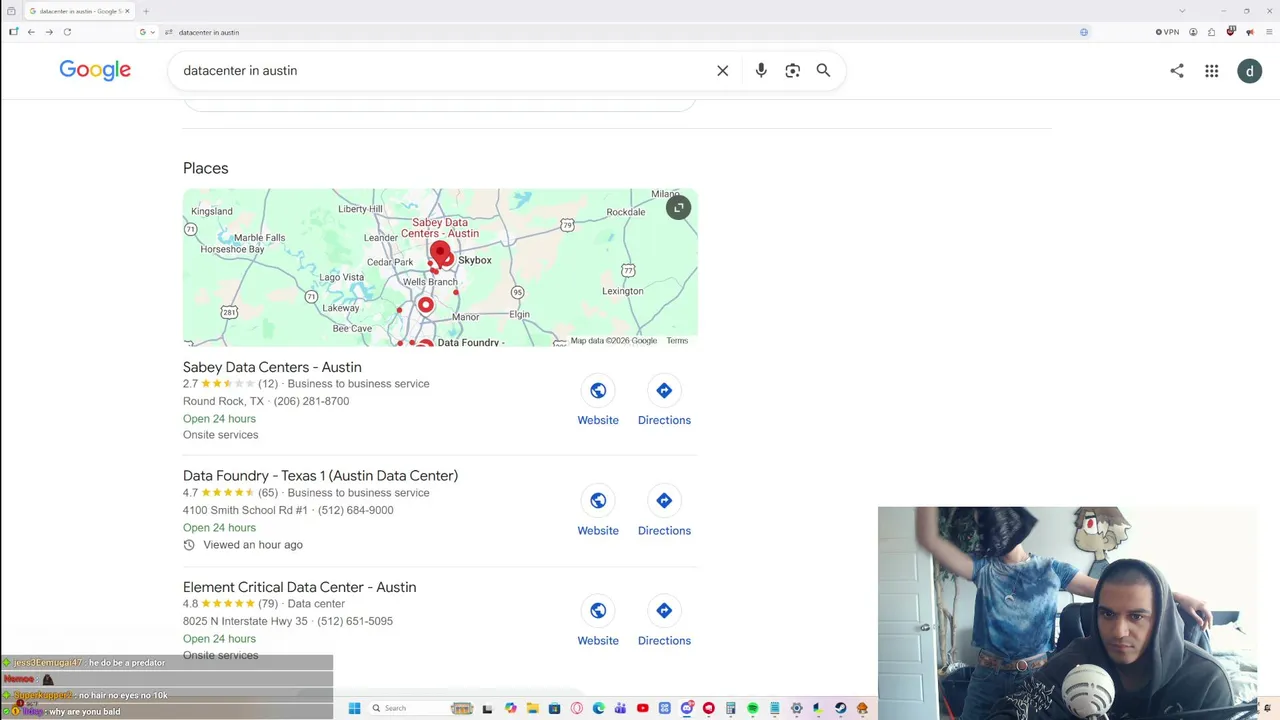Open Data Foundry - Texas 1 listing
The height and width of the screenshot is (720, 1280).
pos(320,476)
